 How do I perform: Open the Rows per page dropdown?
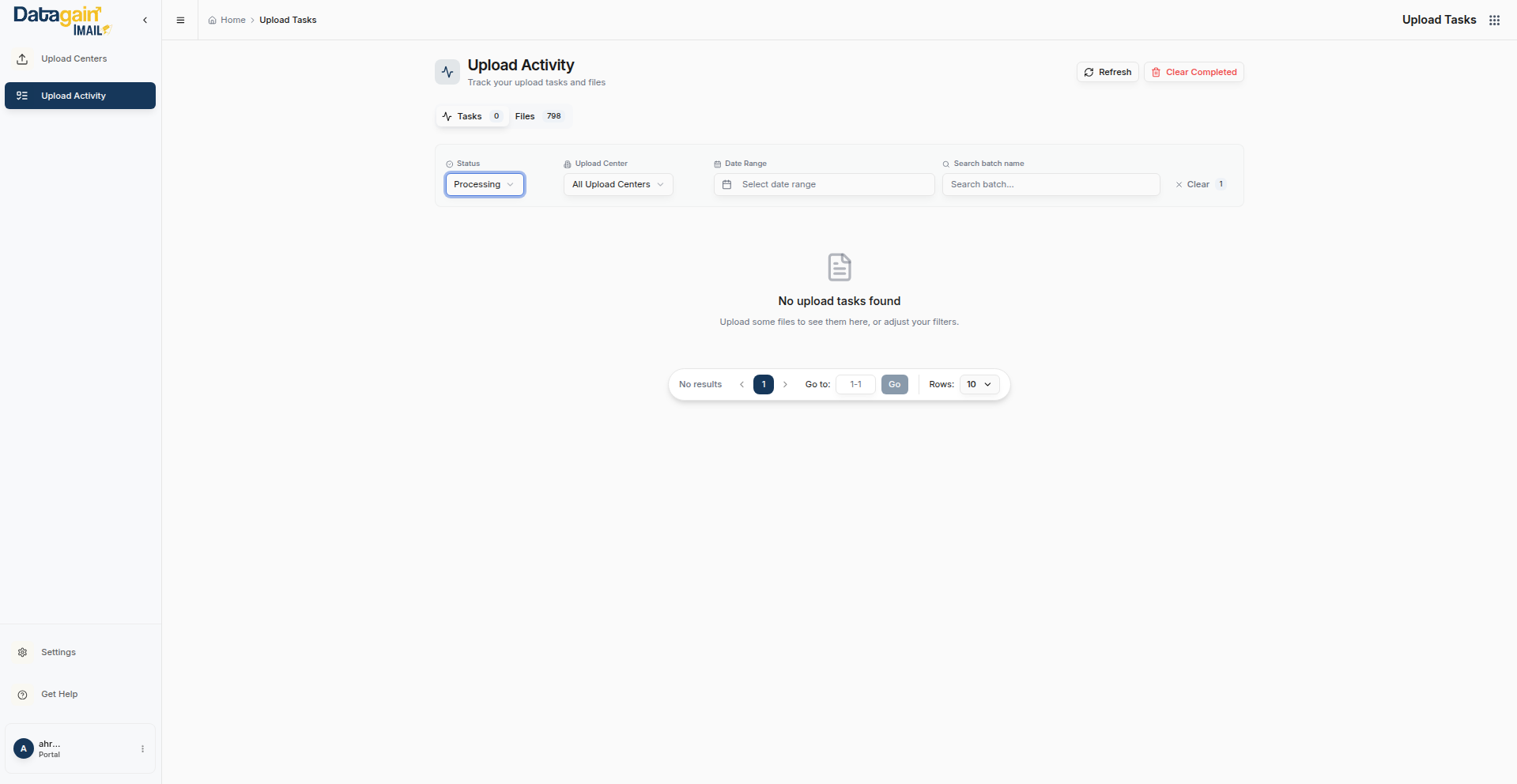pos(979,384)
